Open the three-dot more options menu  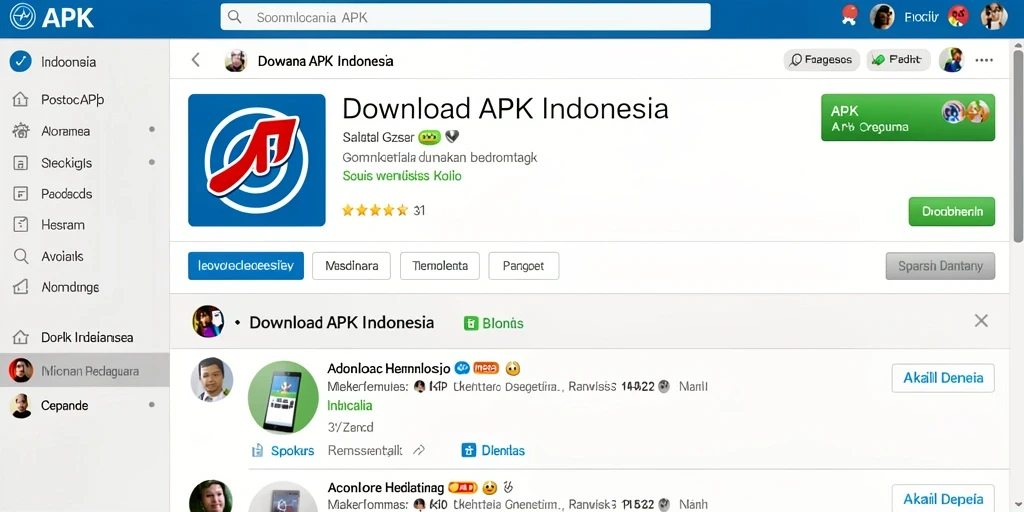pyautogui.click(x=984, y=60)
